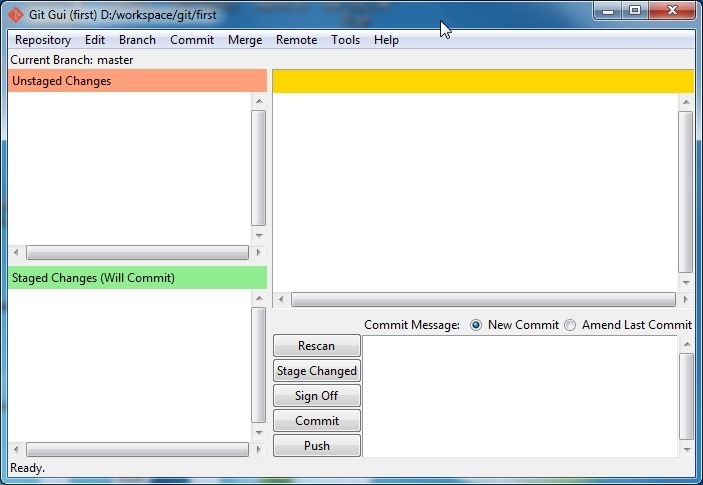Select the New Commit radio button

coord(476,325)
